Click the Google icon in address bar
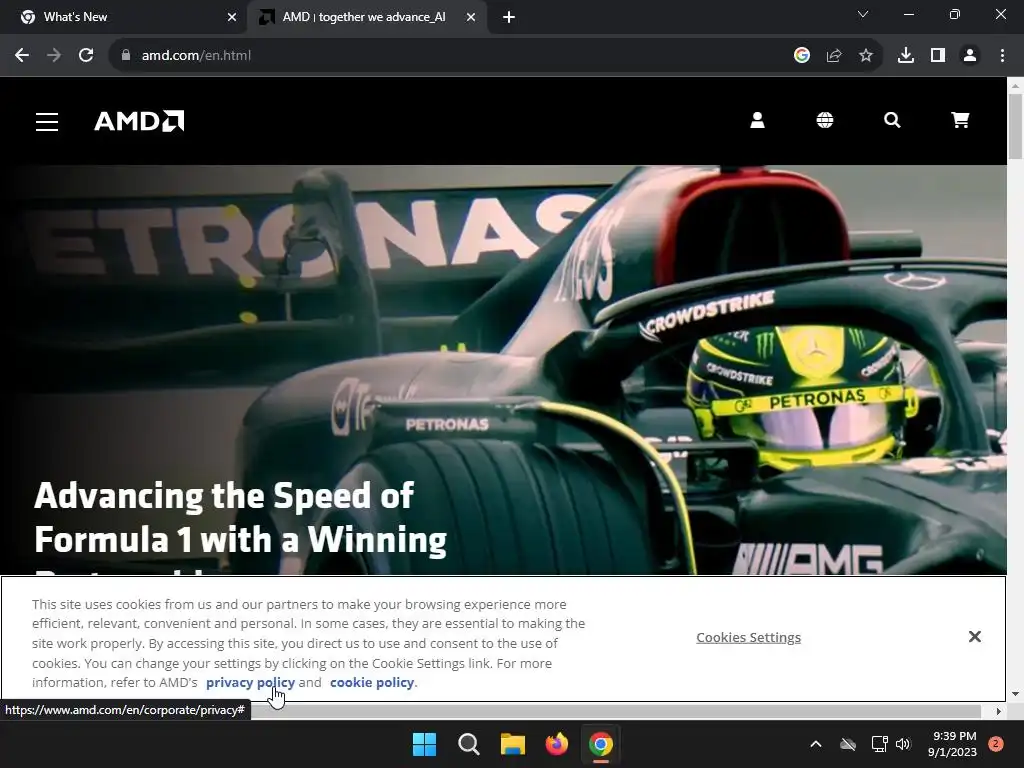The height and width of the screenshot is (768, 1024). 802,56
